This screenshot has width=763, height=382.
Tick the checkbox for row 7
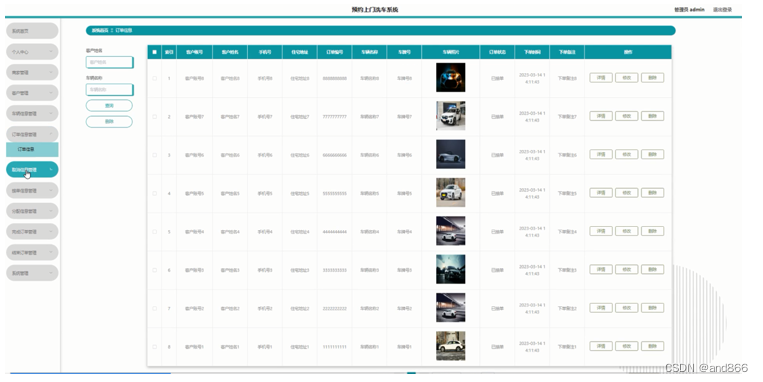pos(155,308)
